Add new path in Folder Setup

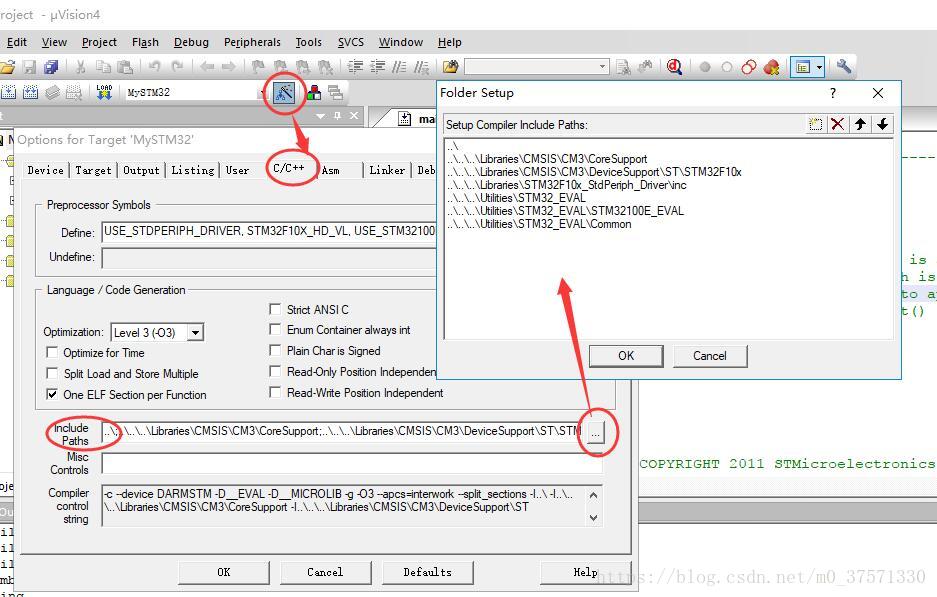click(816, 124)
